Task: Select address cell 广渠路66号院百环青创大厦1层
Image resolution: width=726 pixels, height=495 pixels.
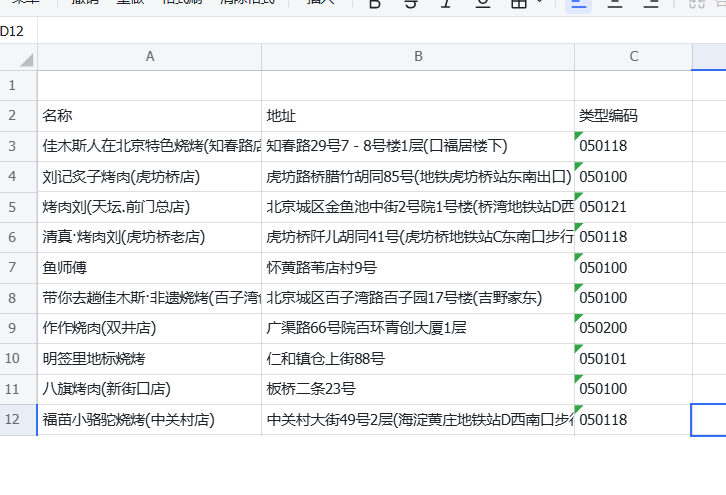Action: [x=418, y=328]
